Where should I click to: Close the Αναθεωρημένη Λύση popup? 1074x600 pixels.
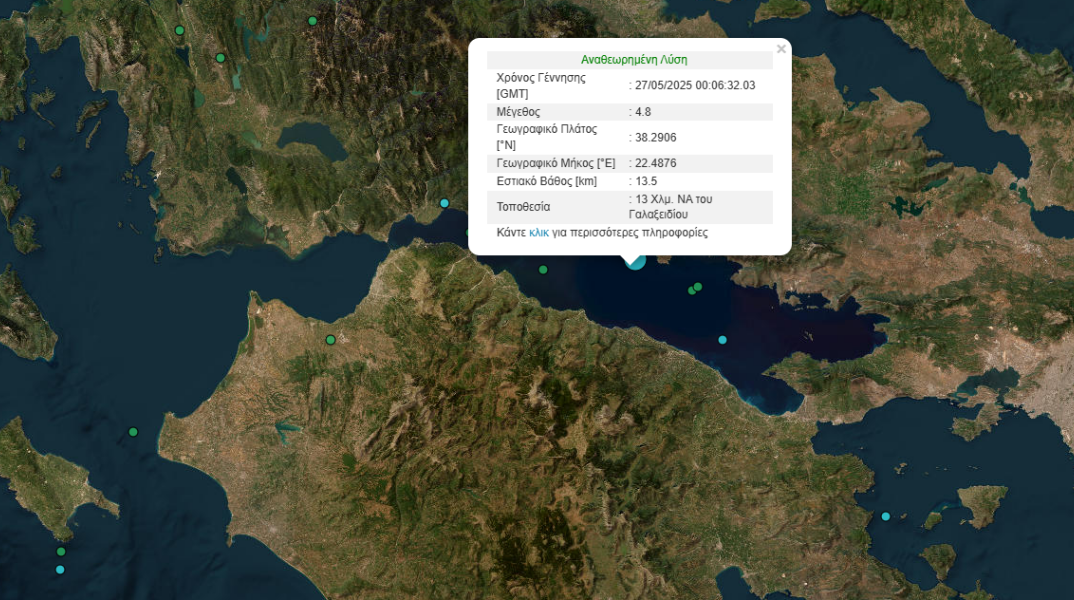(x=780, y=47)
